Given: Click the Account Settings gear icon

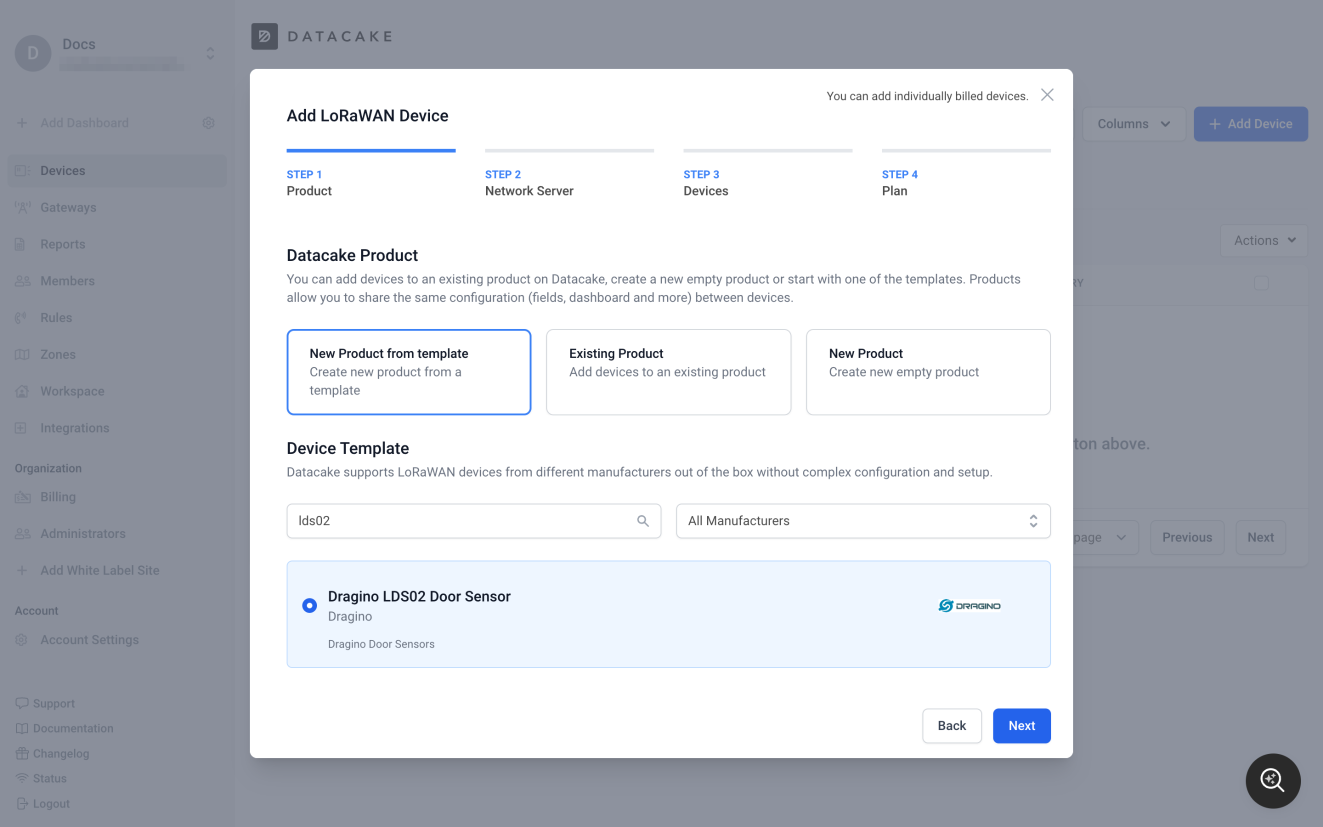Looking at the screenshot, I should click(22, 640).
